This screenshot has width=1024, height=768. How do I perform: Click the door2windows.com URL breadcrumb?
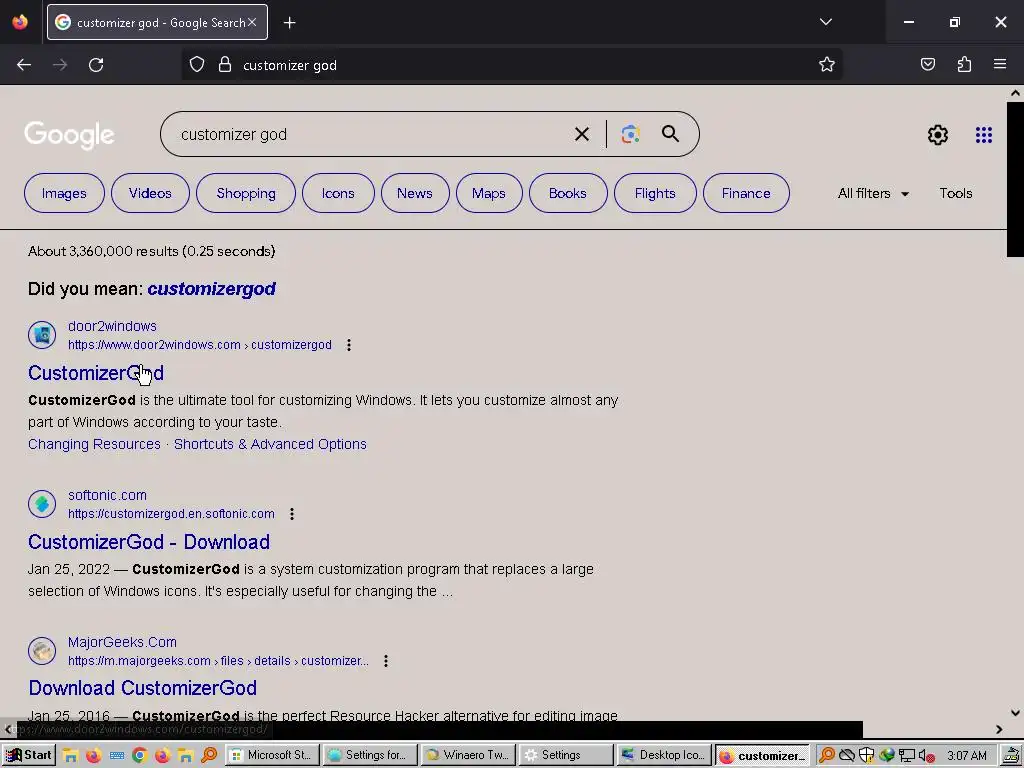click(200, 345)
